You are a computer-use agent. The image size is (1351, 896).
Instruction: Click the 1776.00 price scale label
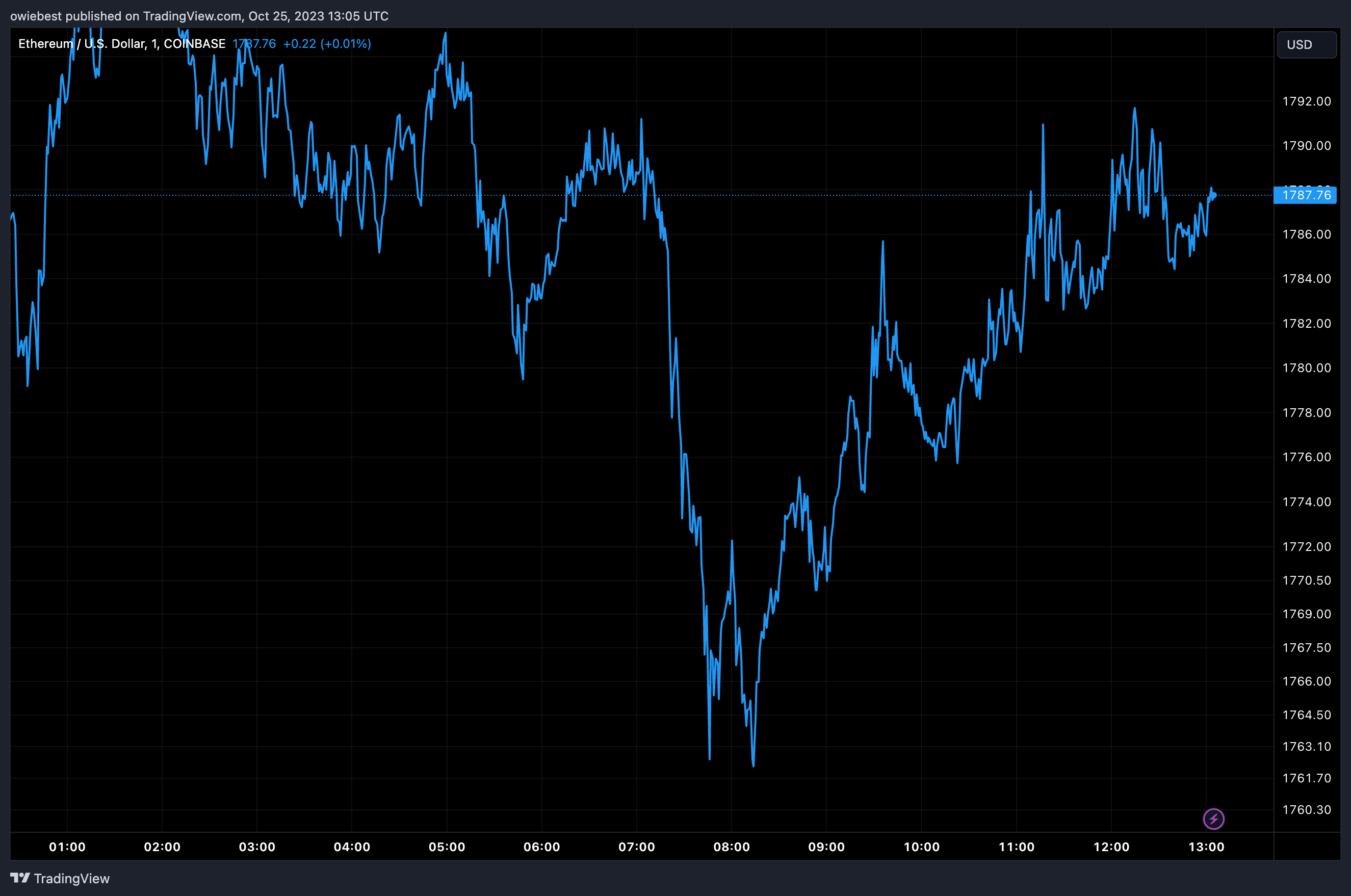[1307, 457]
